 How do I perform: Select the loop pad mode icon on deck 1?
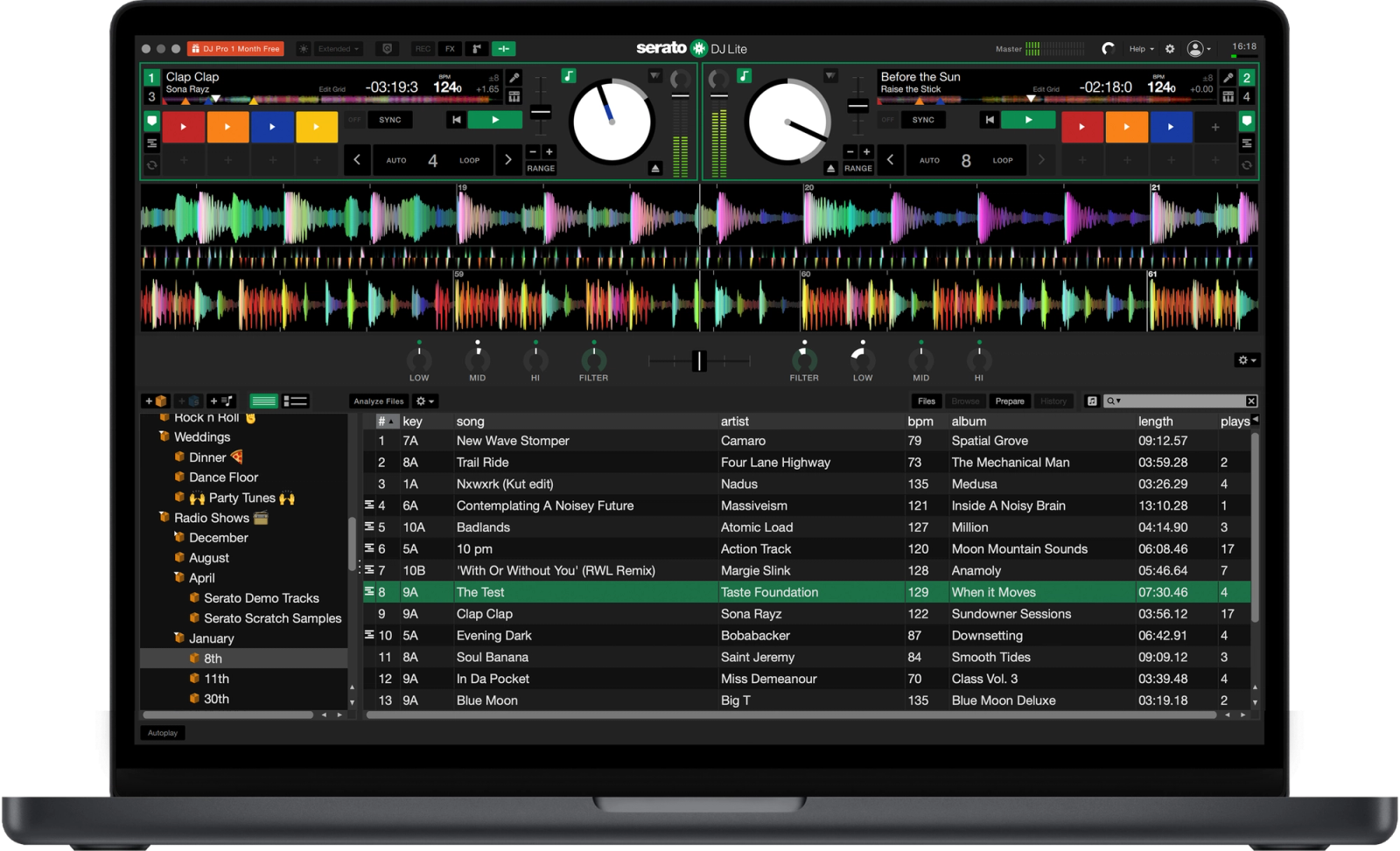tap(151, 143)
